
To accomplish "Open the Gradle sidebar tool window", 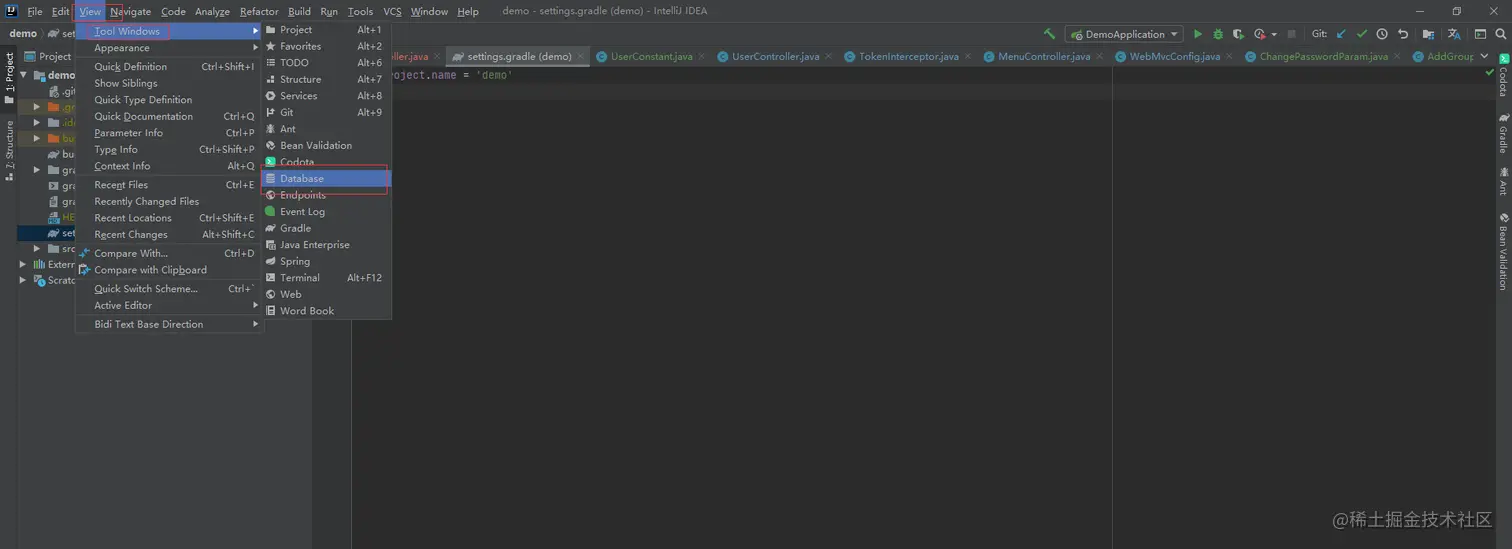I will click(1503, 133).
